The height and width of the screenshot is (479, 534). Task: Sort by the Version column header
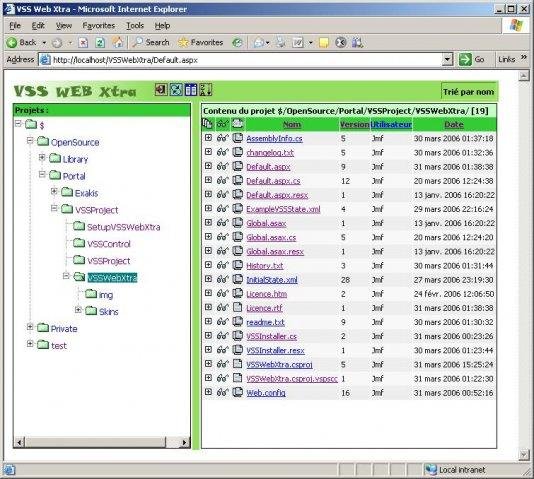pyautogui.click(x=354, y=125)
